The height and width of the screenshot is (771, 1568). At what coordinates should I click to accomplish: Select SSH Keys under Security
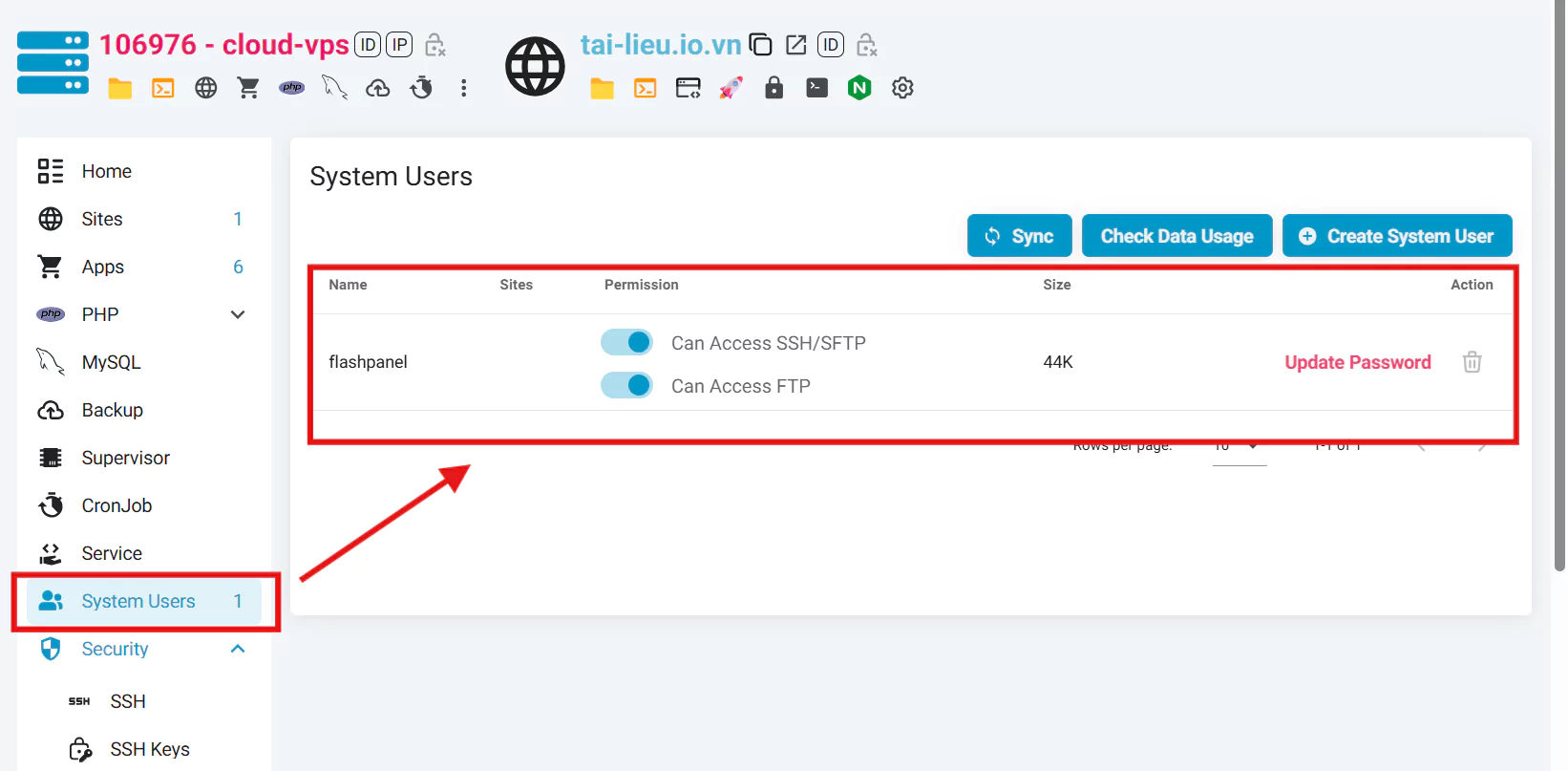click(149, 749)
